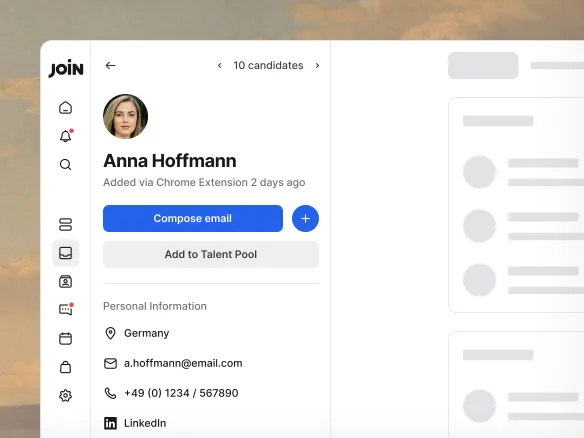
Task: Open the messages chat icon
Action: [66, 309]
